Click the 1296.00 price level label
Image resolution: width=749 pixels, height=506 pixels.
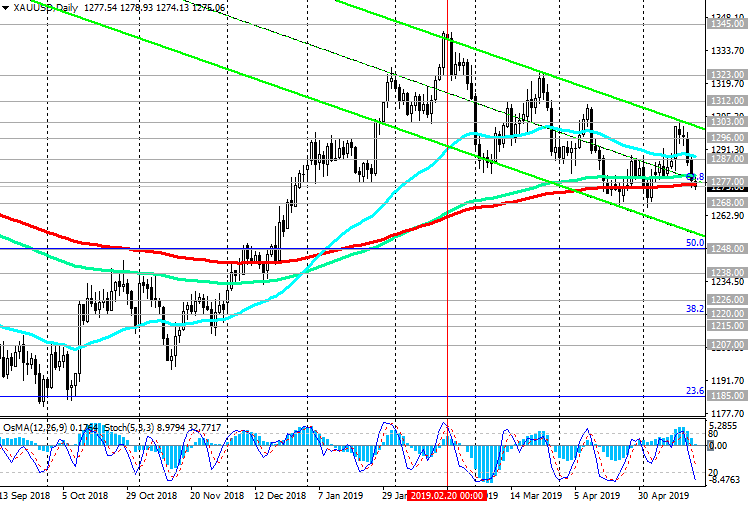click(x=727, y=138)
